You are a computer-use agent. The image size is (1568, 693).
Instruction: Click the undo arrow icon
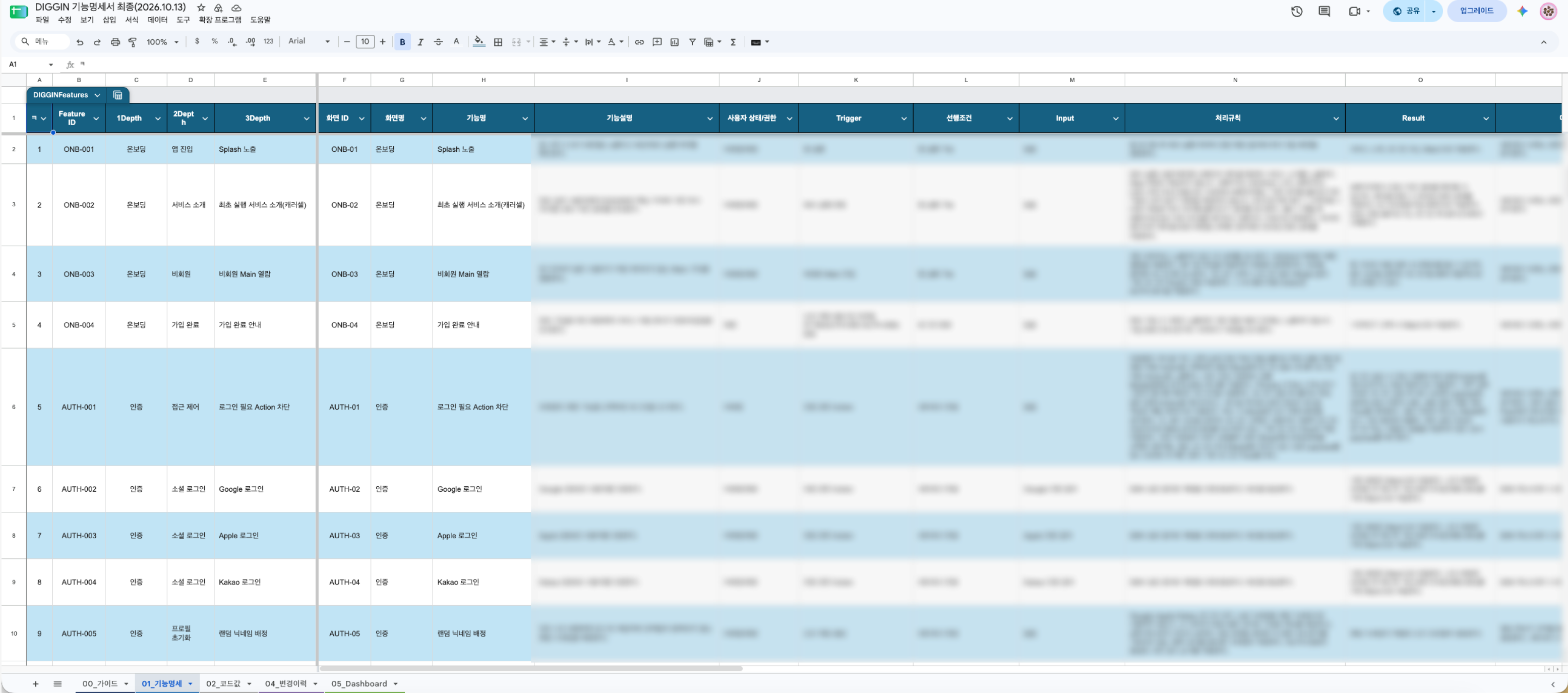point(80,42)
